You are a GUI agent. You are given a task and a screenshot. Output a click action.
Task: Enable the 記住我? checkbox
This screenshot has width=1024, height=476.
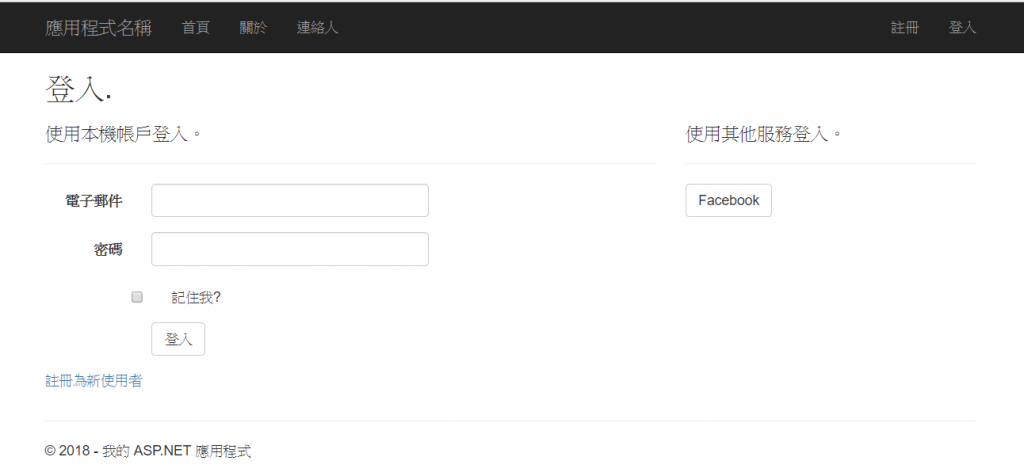(x=137, y=297)
